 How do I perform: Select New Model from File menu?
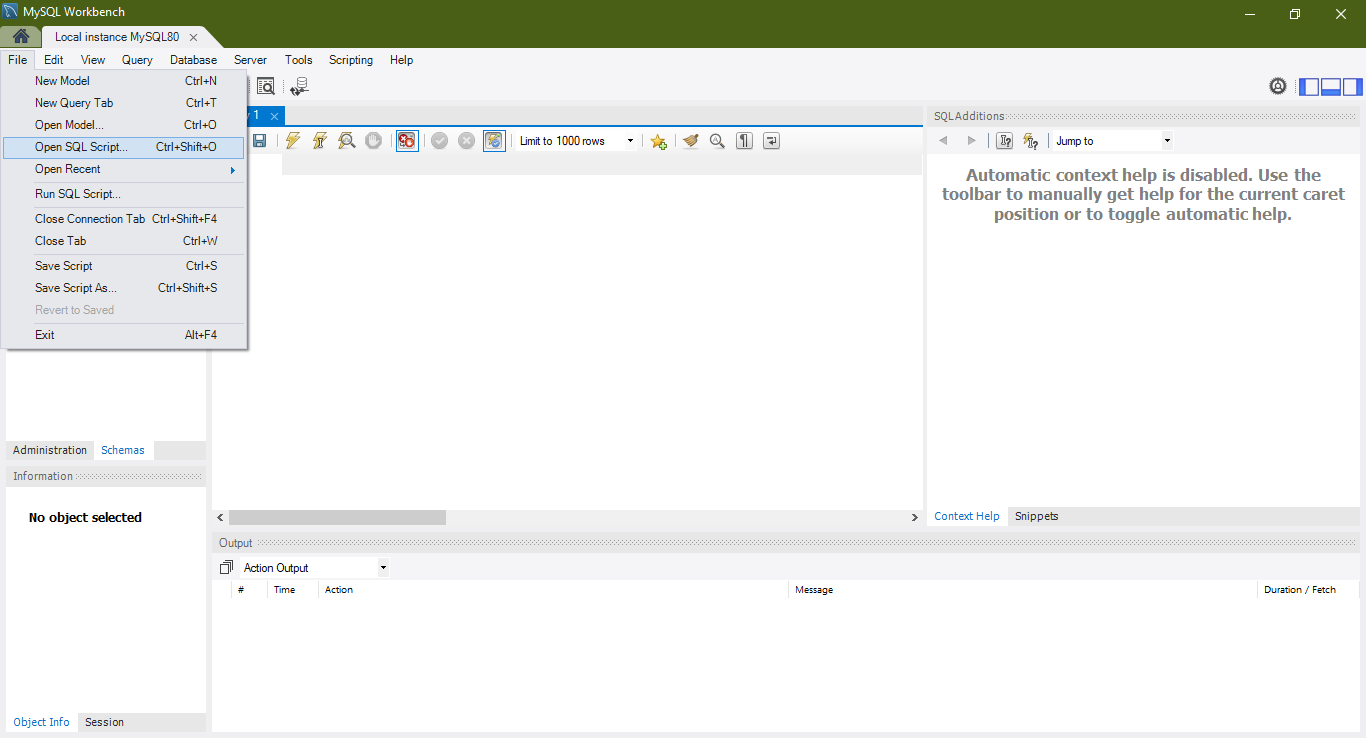pyautogui.click(x=124, y=81)
